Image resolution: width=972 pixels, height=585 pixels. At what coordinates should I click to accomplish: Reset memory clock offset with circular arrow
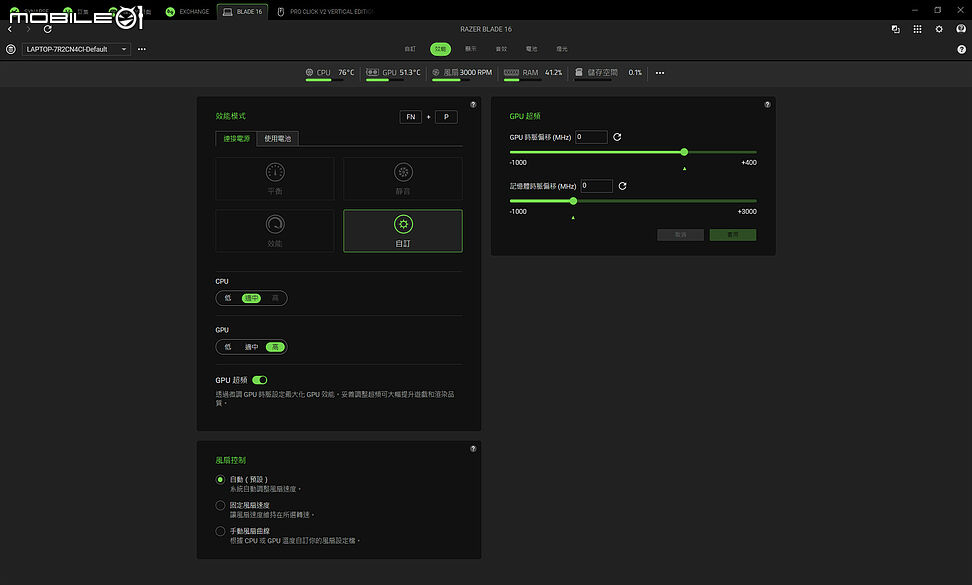tap(622, 186)
